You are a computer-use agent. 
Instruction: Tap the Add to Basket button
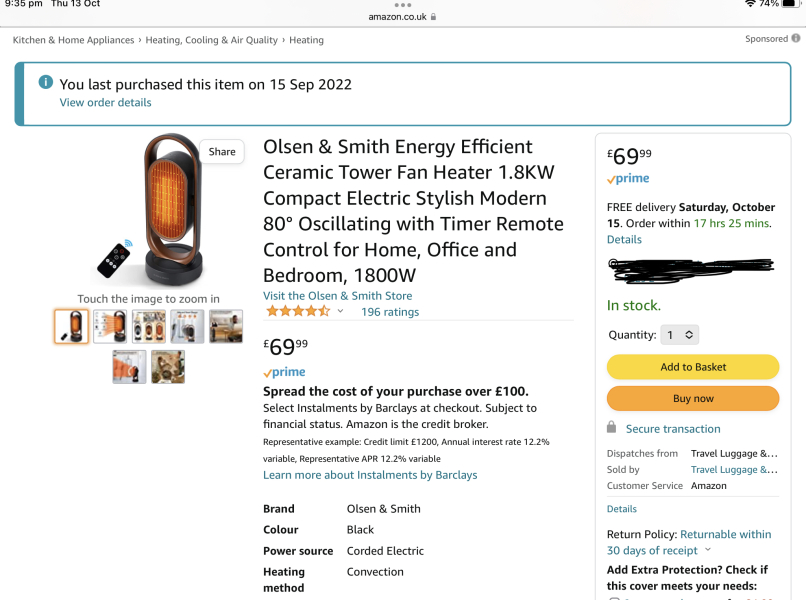click(692, 367)
